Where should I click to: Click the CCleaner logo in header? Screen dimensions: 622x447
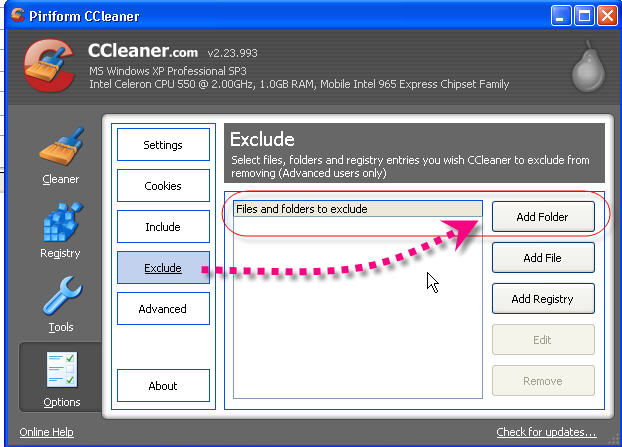(49, 65)
